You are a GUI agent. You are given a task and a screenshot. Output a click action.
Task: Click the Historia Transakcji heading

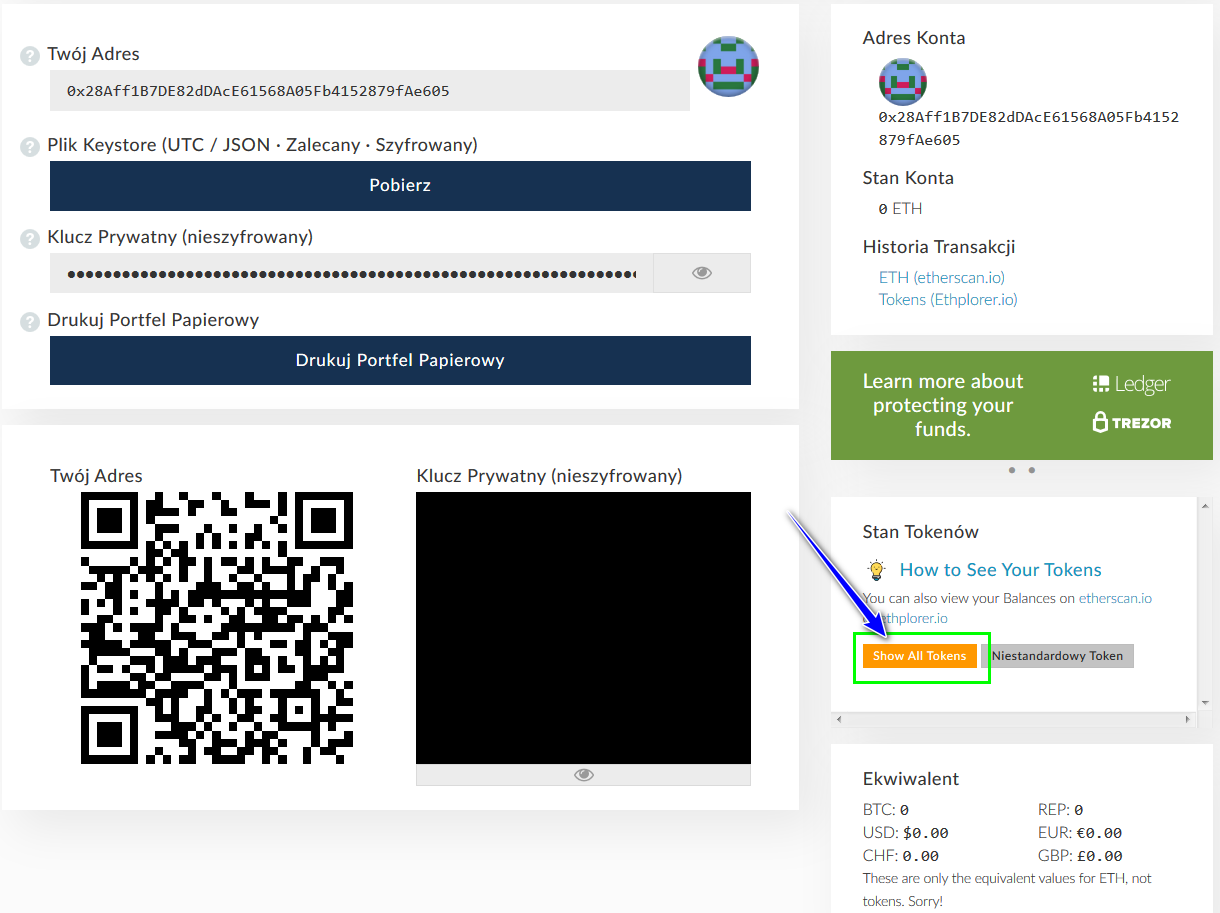pos(939,247)
